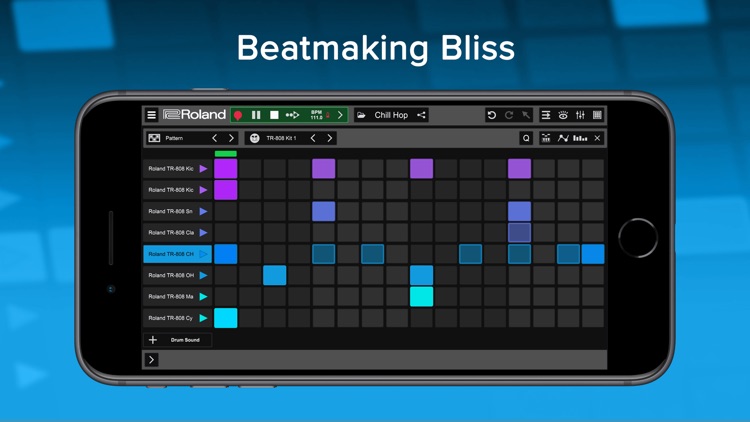Redo the last undone action
This screenshot has width=750, height=422.
click(x=509, y=115)
